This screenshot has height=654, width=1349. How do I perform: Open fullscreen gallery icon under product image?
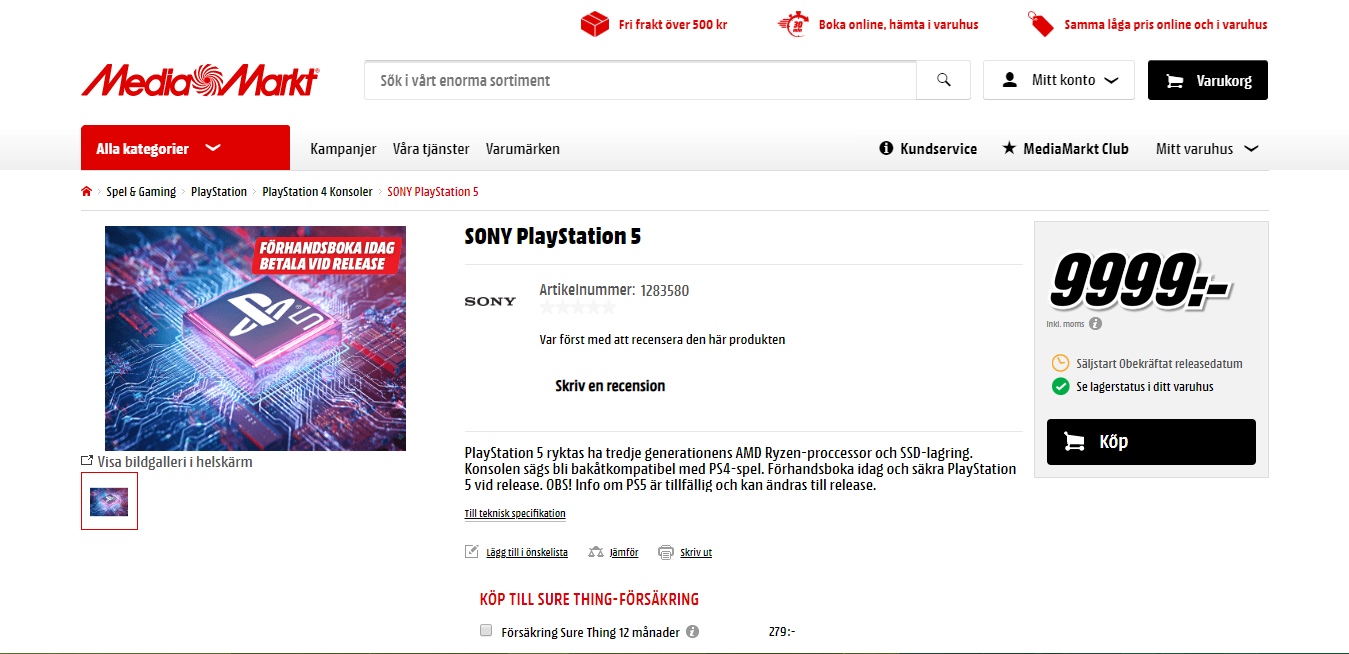point(87,461)
